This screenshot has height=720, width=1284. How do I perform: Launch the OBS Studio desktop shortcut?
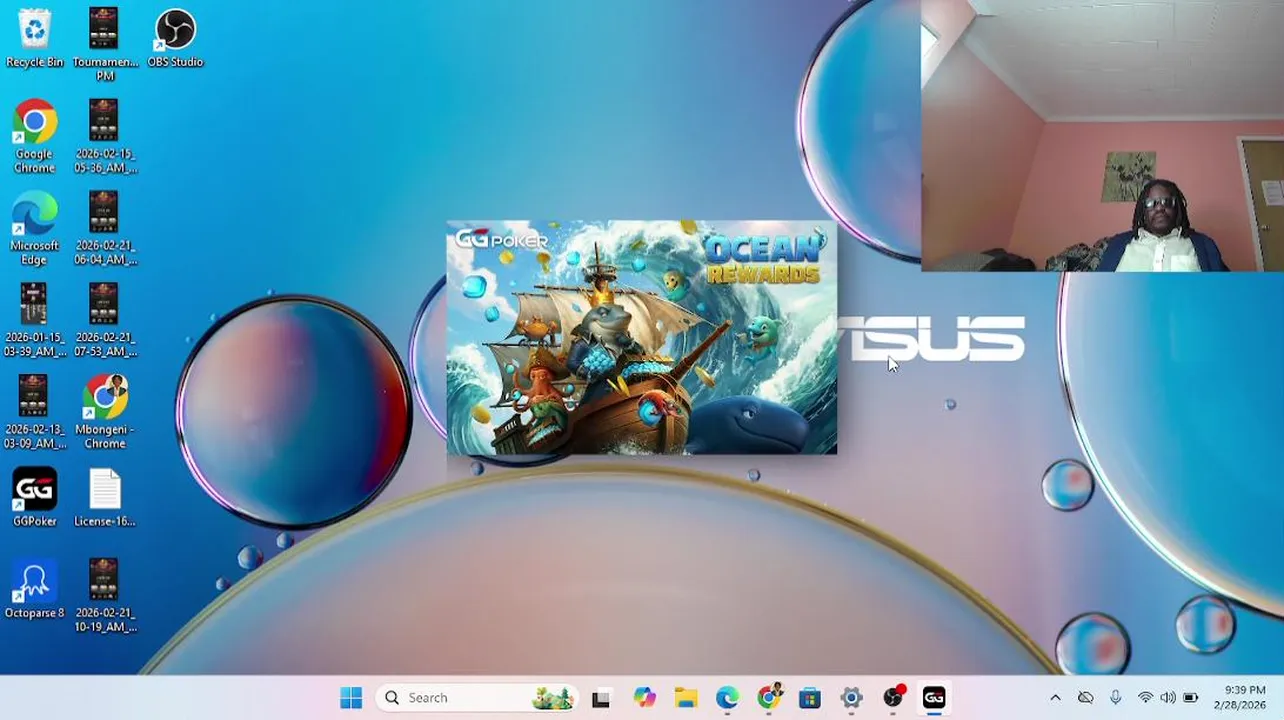coord(175,38)
